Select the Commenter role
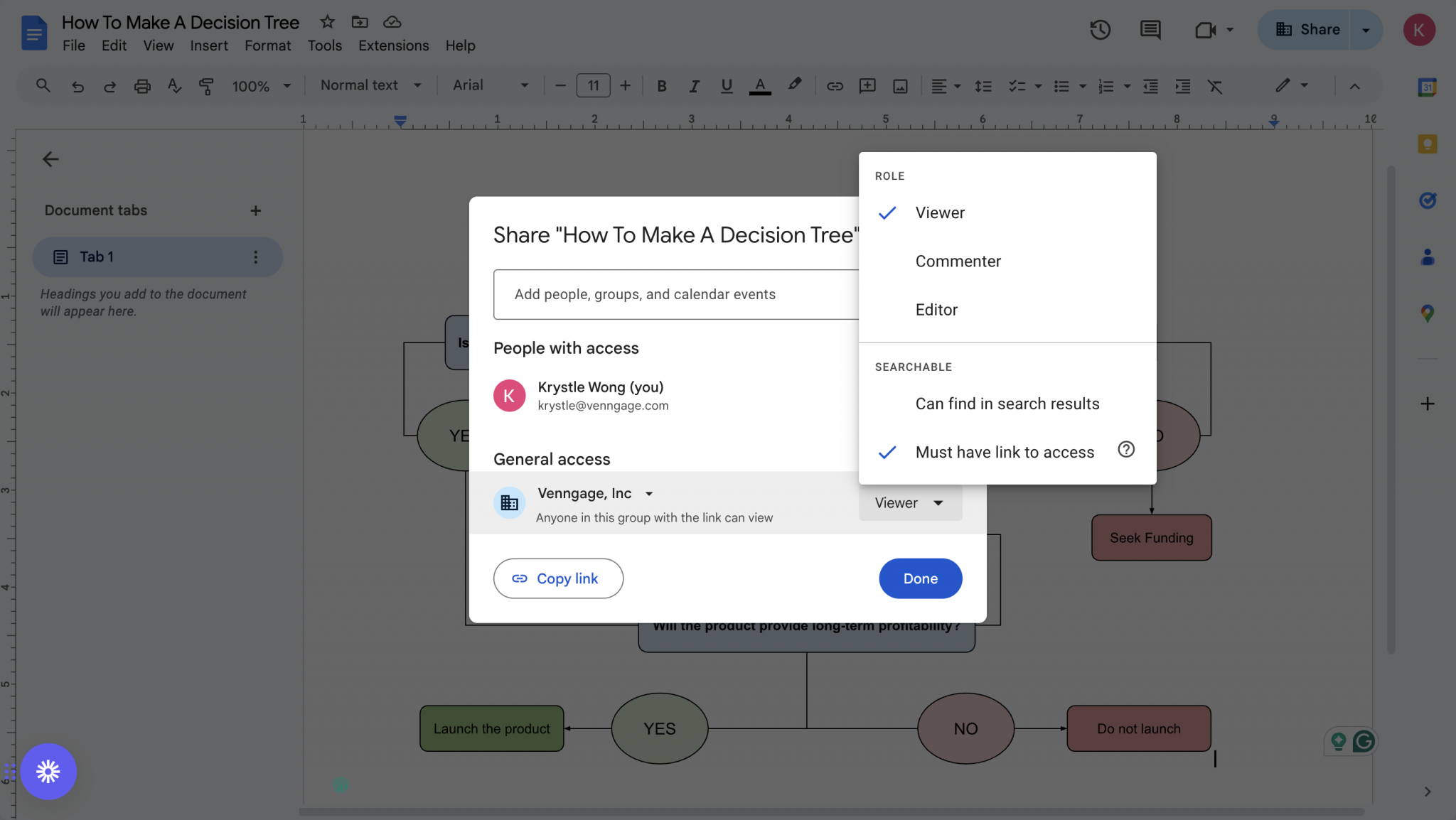The image size is (1456, 820). coord(958,261)
